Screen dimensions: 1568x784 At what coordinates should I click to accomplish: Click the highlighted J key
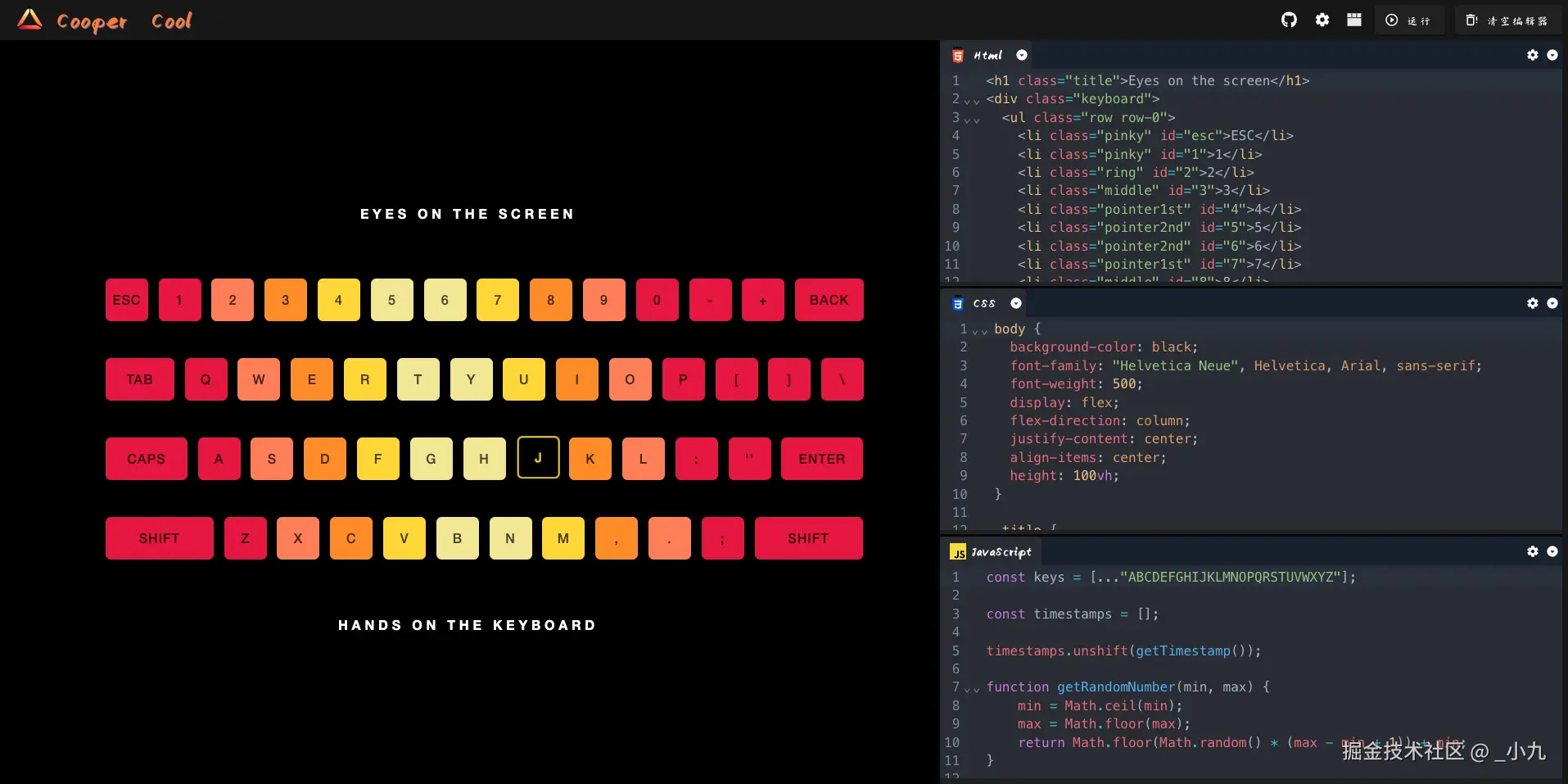tap(538, 458)
